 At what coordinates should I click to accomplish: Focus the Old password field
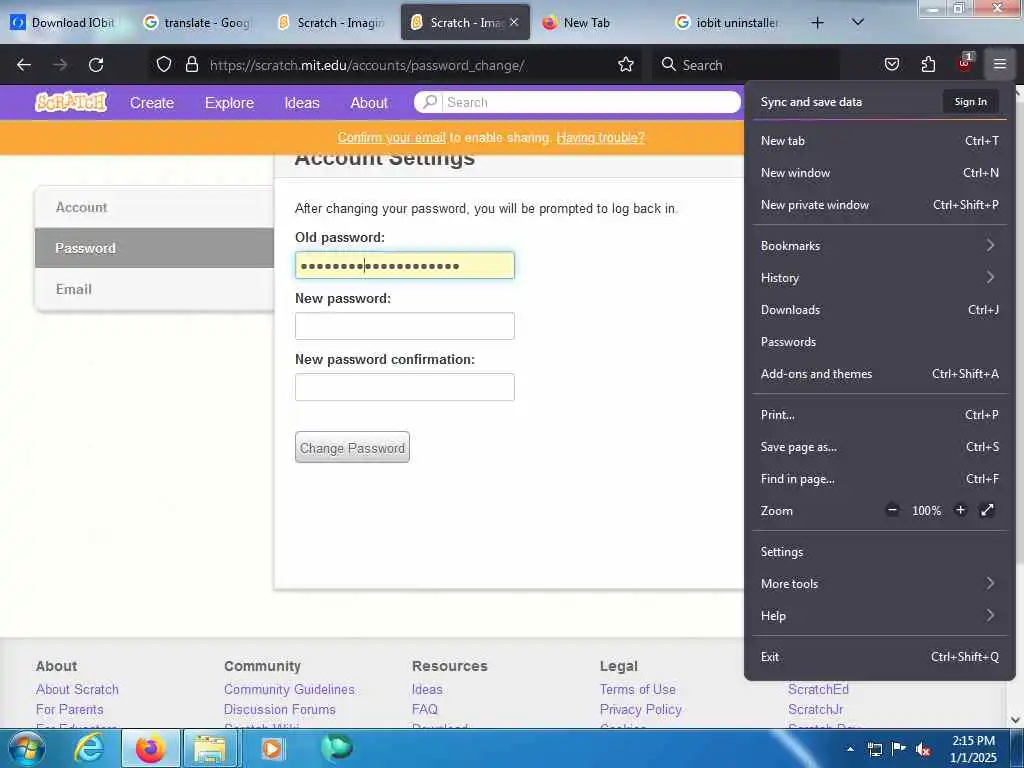404,265
